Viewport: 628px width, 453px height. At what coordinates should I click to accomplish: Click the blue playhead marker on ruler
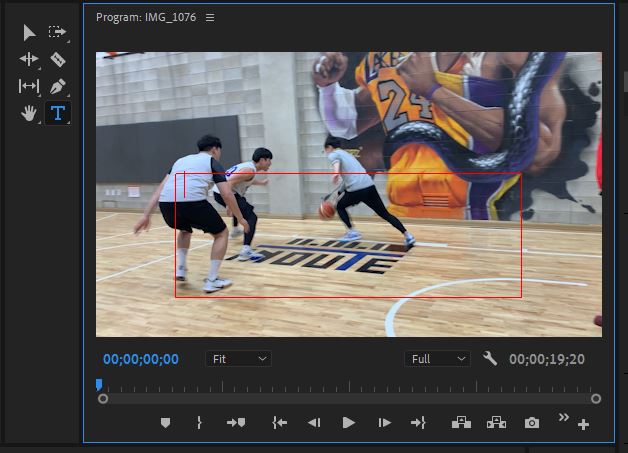pos(99,385)
